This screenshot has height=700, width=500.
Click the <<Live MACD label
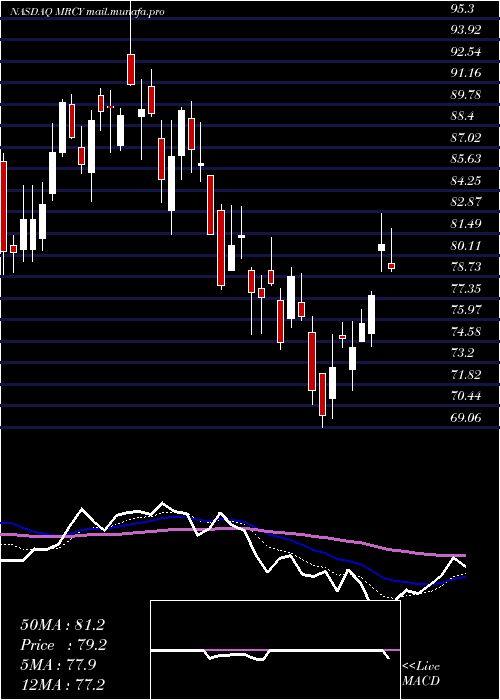[x=421, y=674]
